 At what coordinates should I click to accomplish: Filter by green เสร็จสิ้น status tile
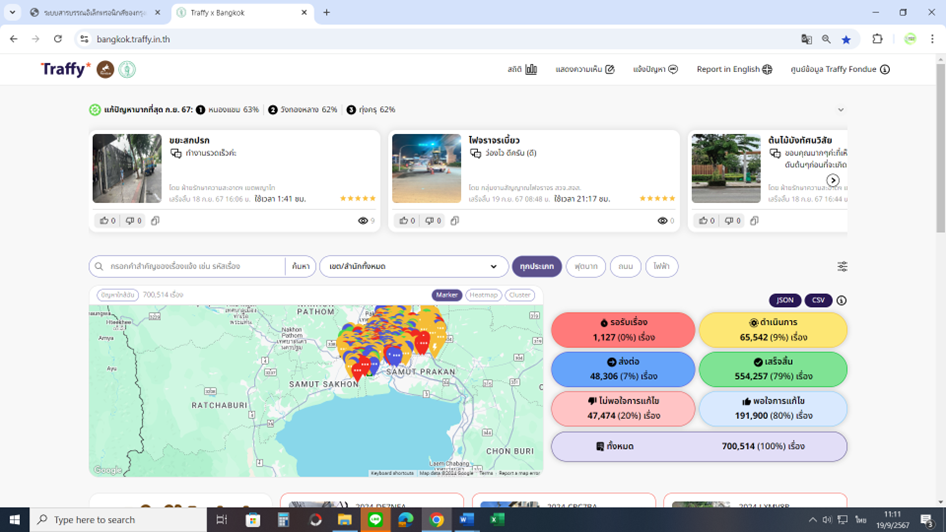773,369
